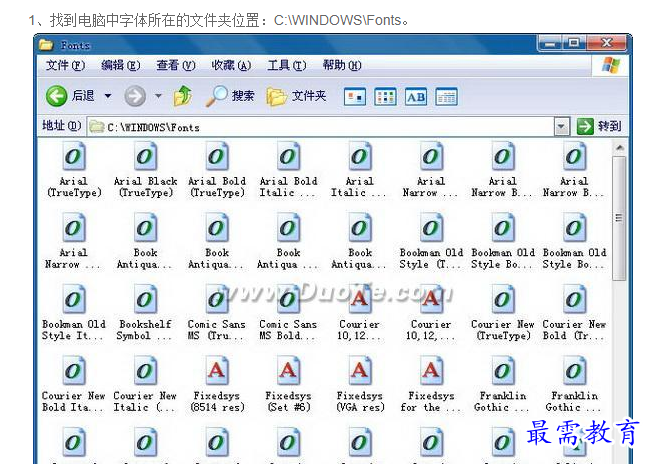The image size is (648, 464).
Task: Select the Fixedsys (VGA res) font
Action: (360, 384)
